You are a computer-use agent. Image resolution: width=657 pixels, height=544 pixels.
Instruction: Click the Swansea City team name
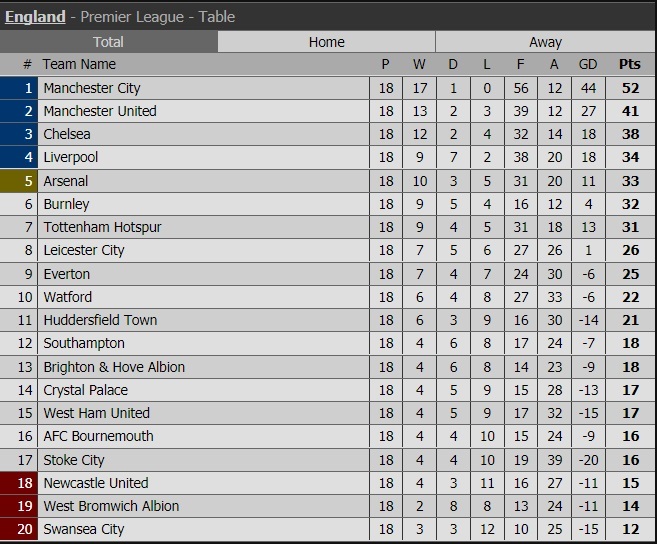coord(84,529)
